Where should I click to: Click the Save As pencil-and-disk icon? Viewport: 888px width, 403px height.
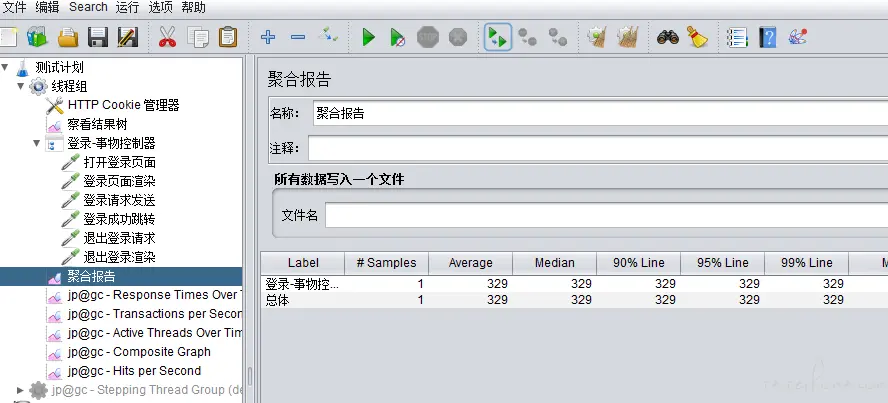click(x=127, y=37)
